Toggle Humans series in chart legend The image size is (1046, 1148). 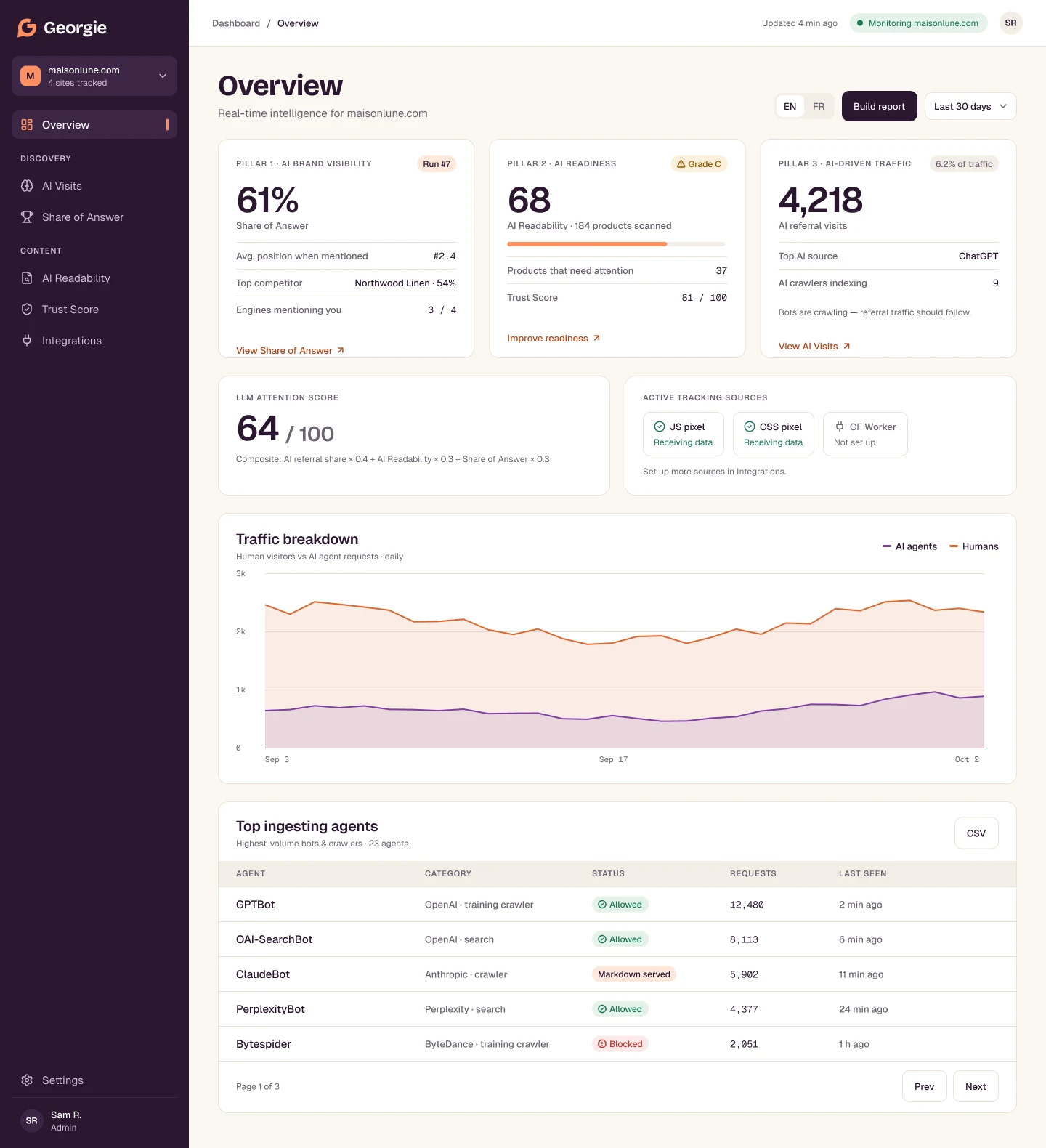point(974,546)
